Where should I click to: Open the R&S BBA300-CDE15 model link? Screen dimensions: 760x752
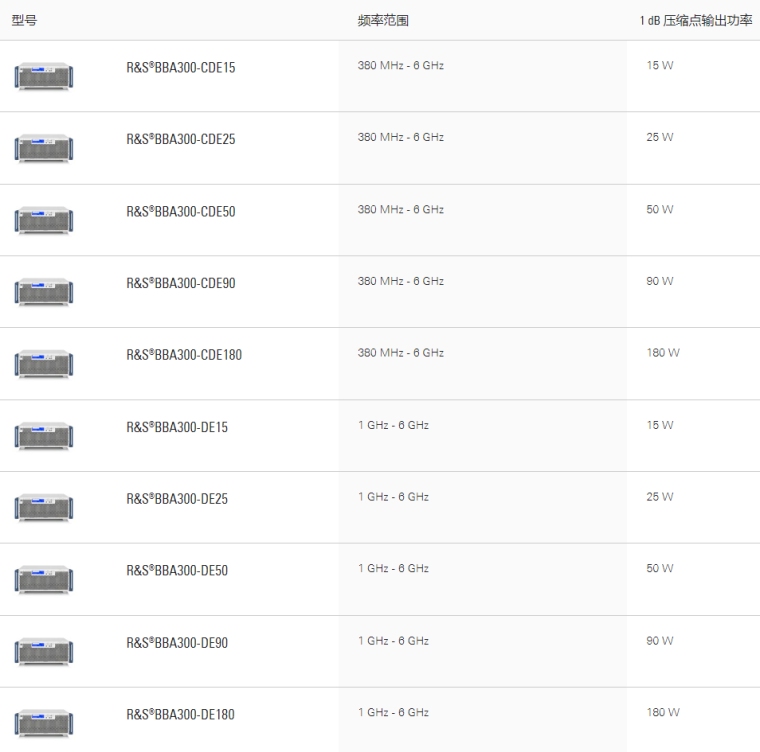(x=180, y=68)
